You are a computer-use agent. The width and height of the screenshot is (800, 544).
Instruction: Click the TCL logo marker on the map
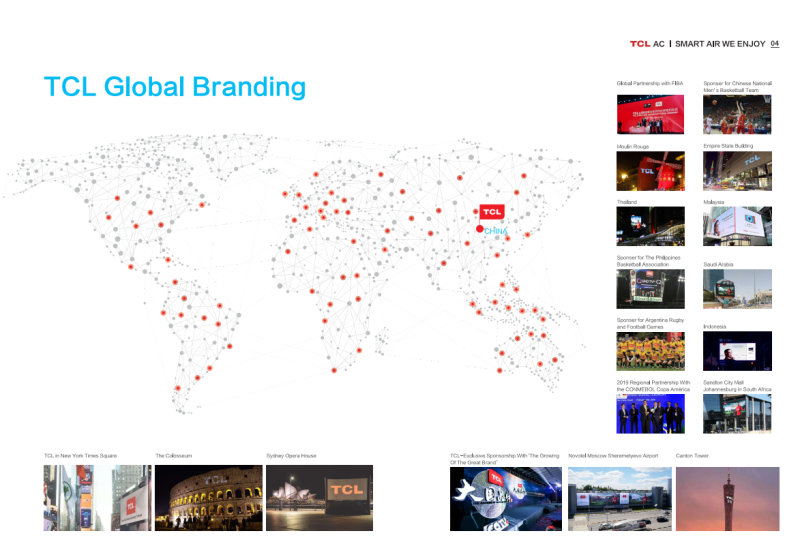tap(491, 212)
